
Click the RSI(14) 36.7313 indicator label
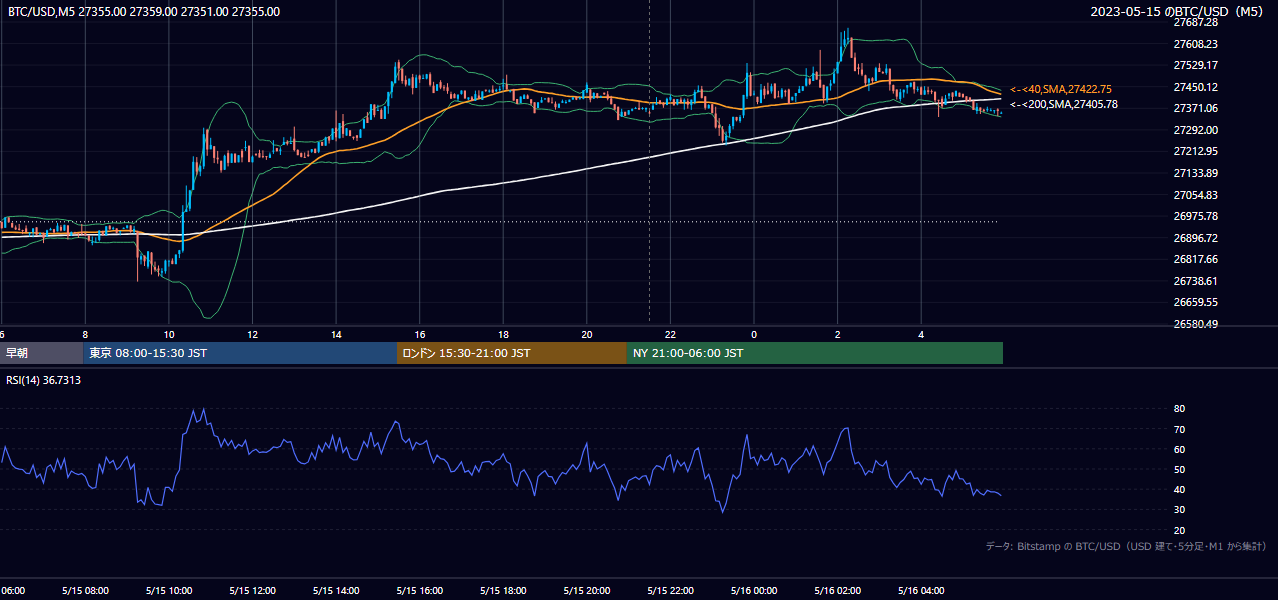click(x=44, y=380)
